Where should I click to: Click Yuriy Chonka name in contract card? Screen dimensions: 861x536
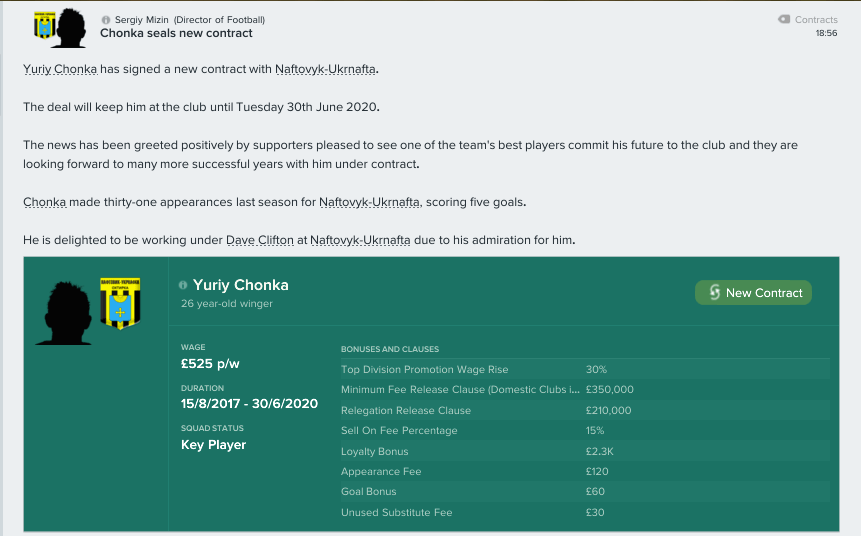241,285
